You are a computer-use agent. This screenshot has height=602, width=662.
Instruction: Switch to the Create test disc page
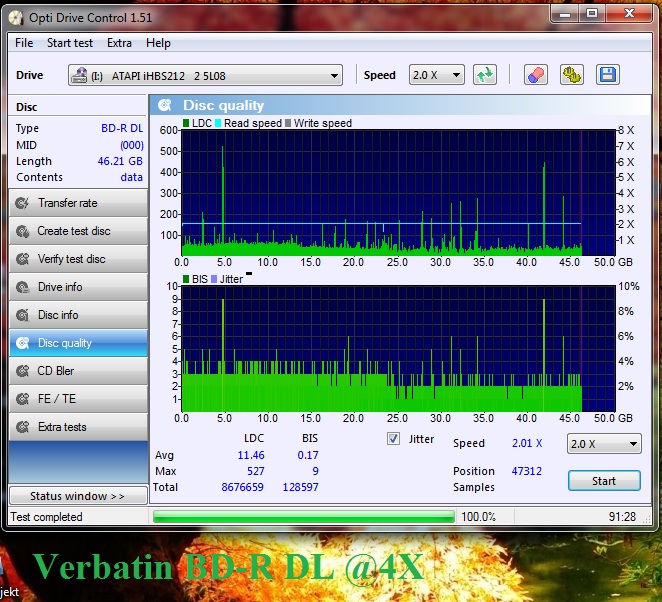click(x=78, y=231)
